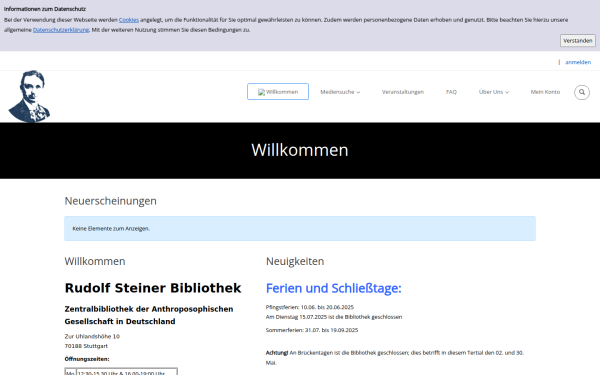Open the Mediensuche menu
The image size is (600, 375).
pyautogui.click(x=340, y=92)
